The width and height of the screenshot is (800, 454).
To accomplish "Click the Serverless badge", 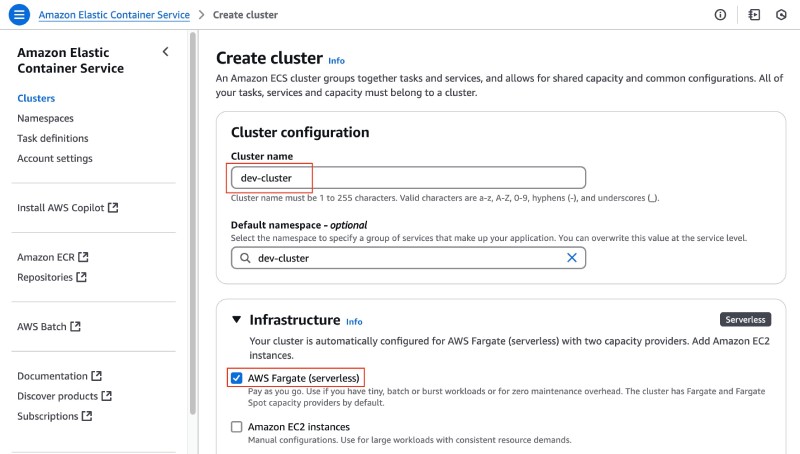I will 745,320.
